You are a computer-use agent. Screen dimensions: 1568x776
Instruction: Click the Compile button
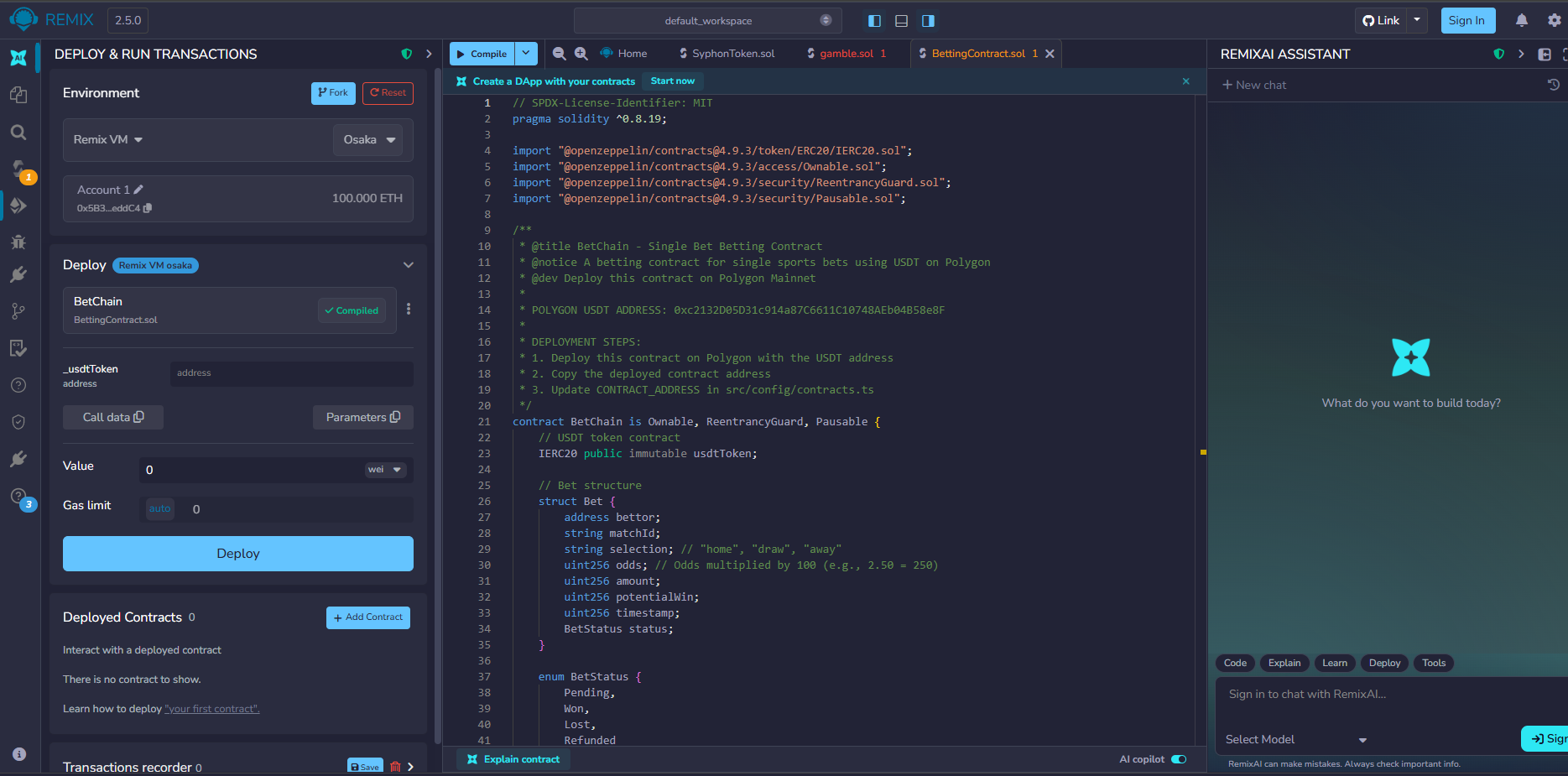(482, 54)
